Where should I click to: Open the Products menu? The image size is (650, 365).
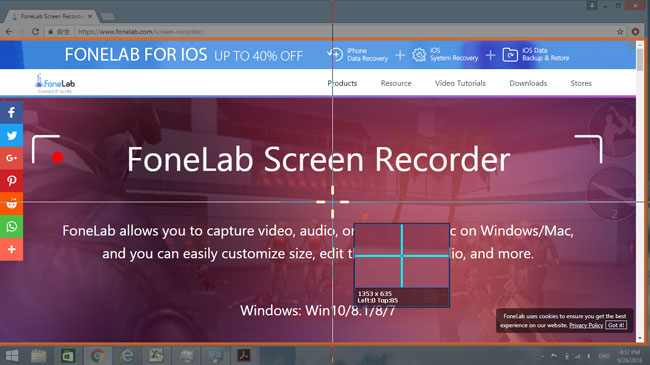point(342,83)
